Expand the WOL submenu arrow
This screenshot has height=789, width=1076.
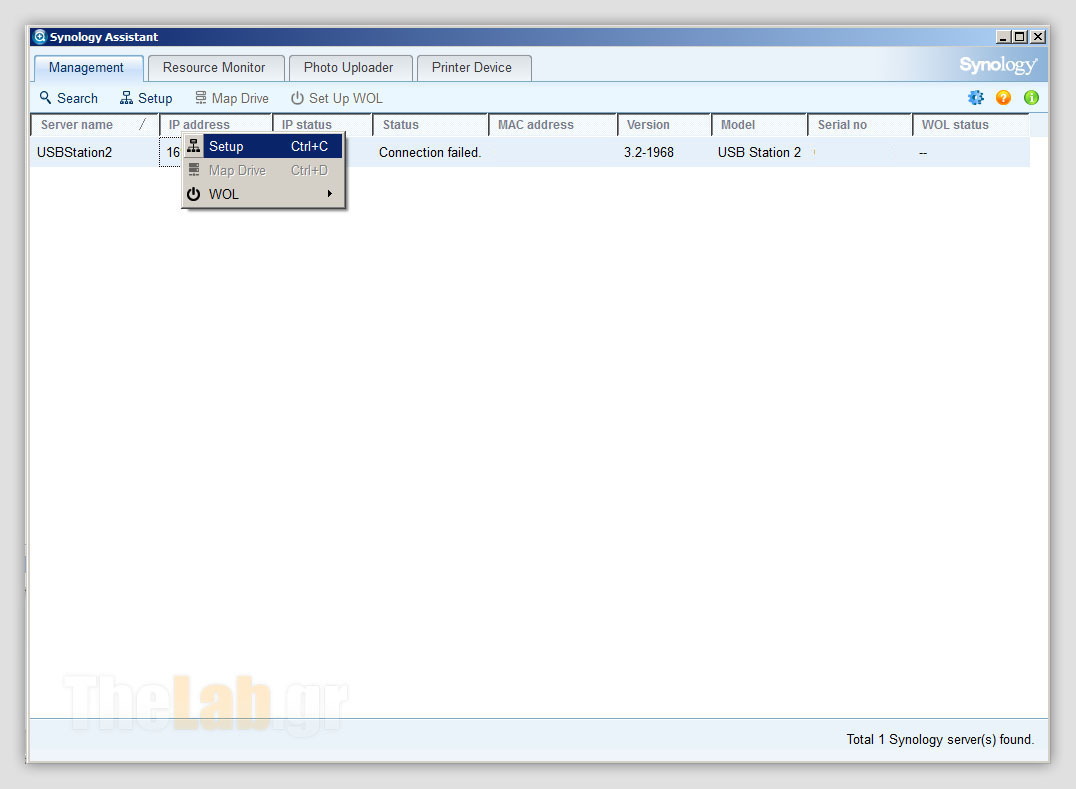tap(330, 194)
